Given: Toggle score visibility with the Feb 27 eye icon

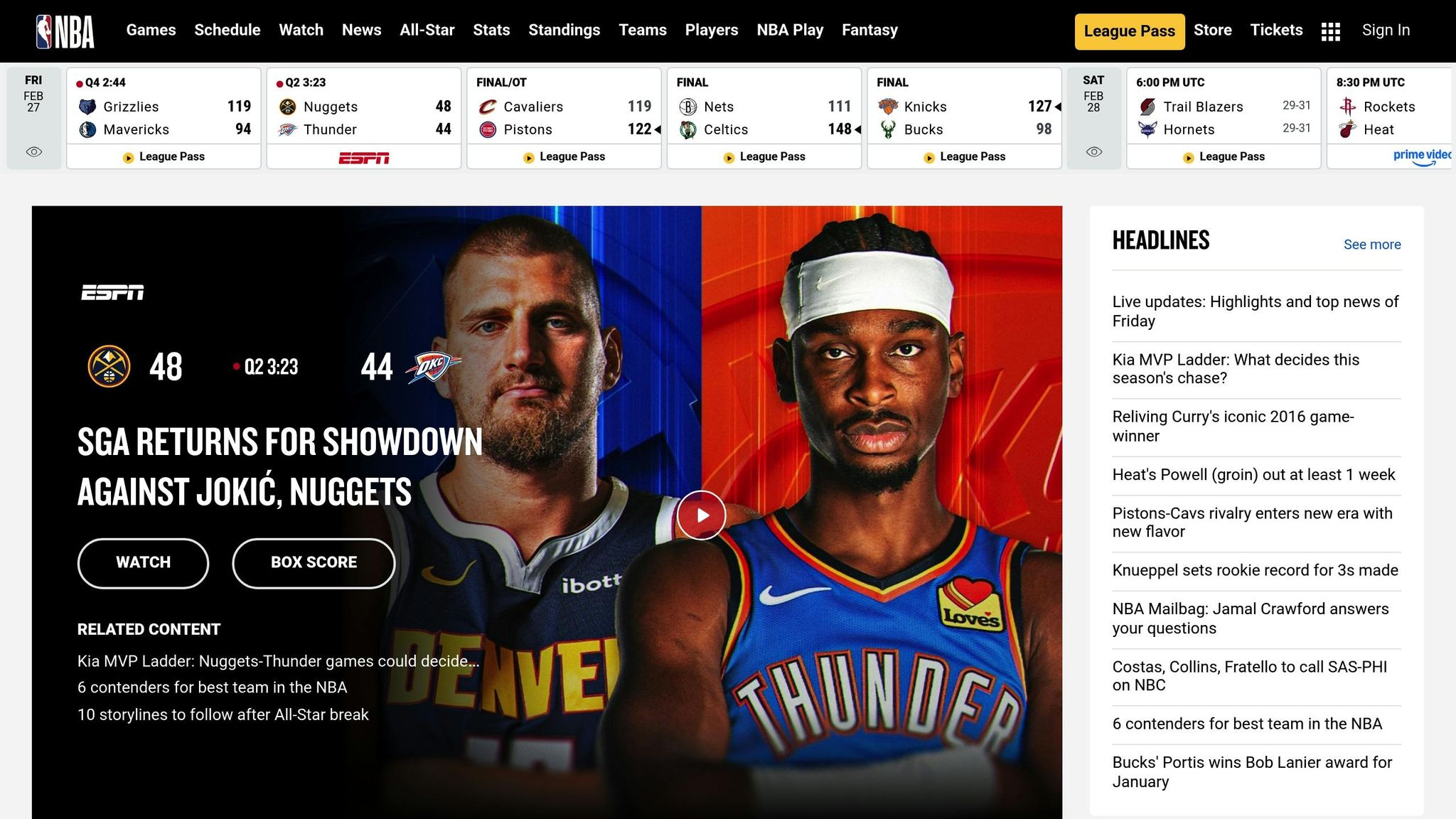Looking at the screenshot, I should tap(33, 151).
